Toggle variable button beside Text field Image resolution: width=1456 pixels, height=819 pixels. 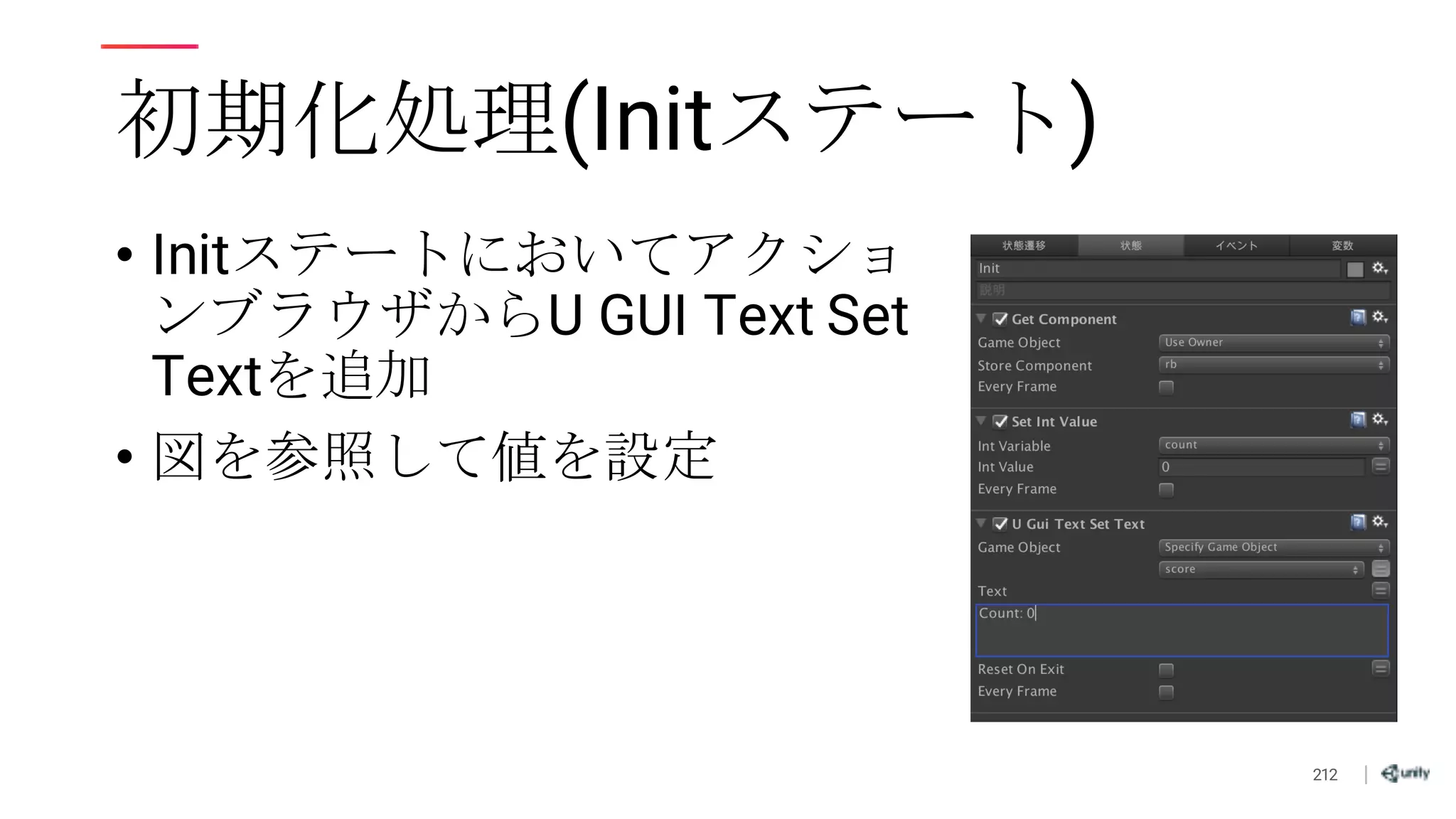(x=1380, y=590)
